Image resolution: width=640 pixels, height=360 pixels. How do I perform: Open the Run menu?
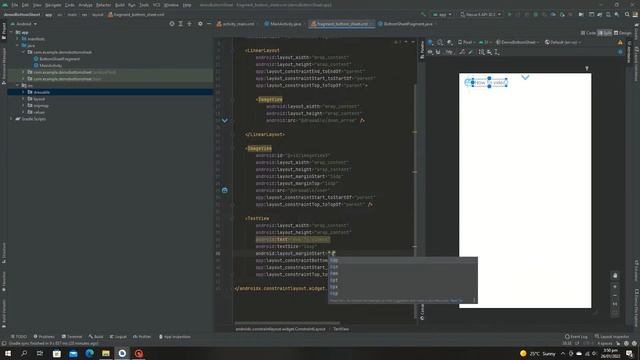(x=131, y=5)
